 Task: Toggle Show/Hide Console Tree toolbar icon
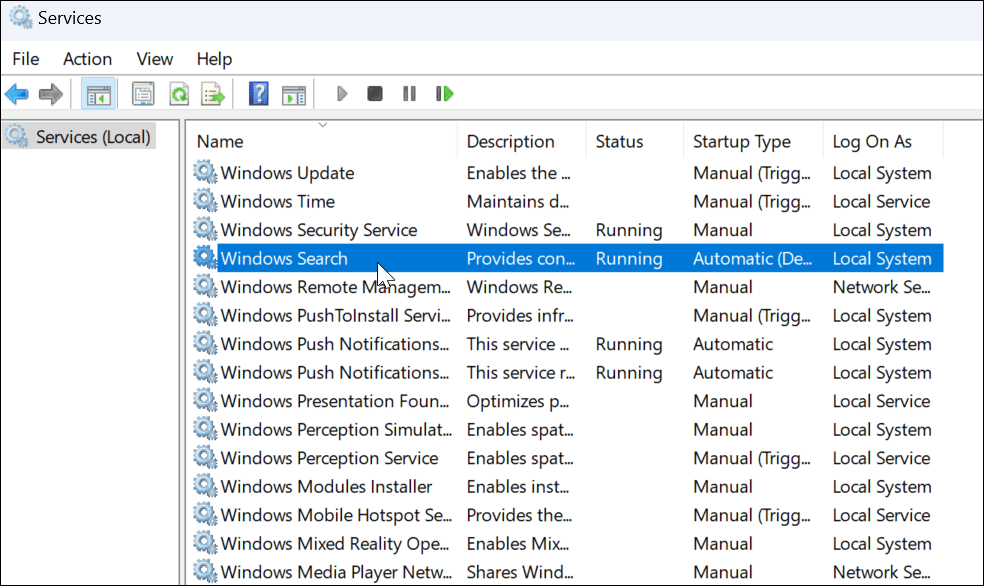click(x=99, y=95)
